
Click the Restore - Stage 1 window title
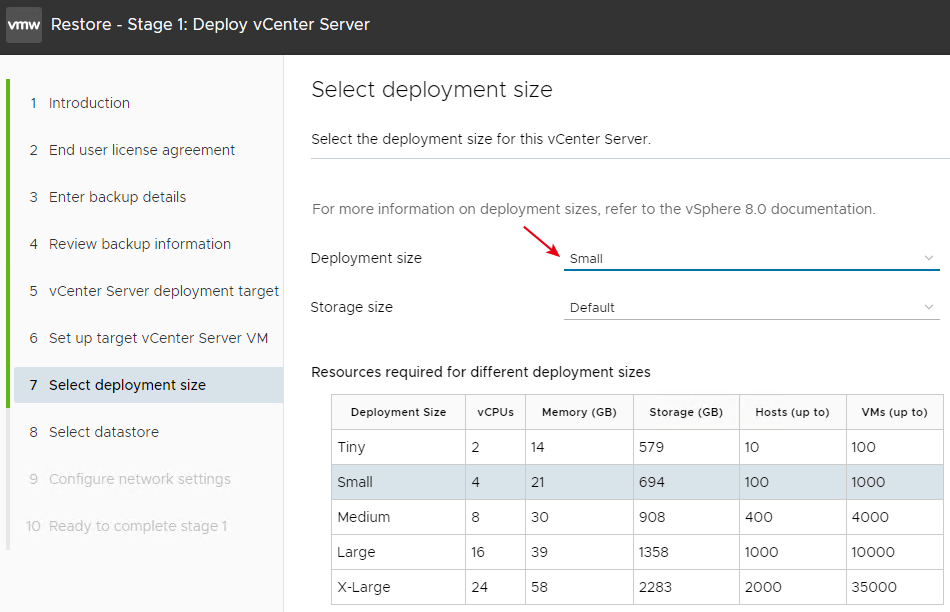click(210, 24)
